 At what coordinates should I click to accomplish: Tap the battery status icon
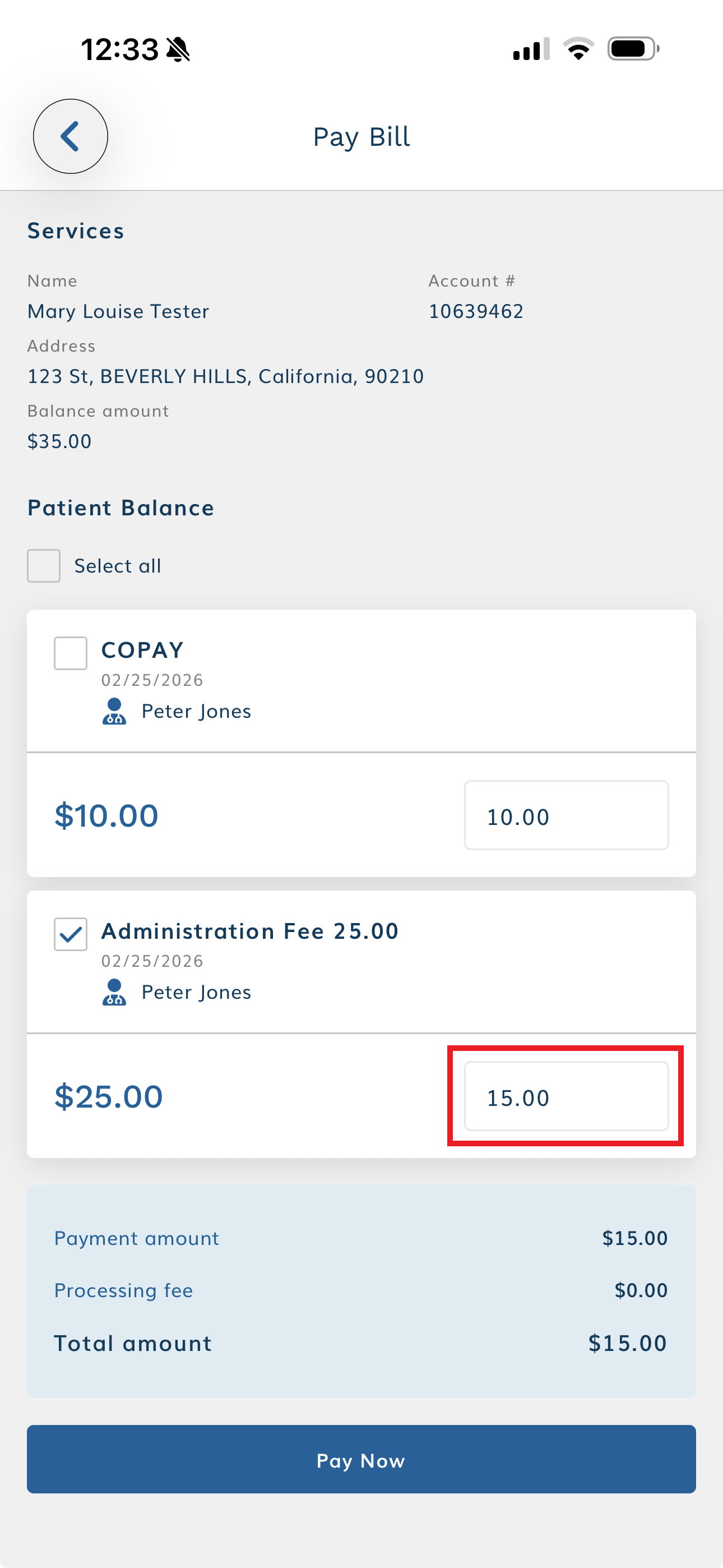pyautogui.click(x=633, y=49)
